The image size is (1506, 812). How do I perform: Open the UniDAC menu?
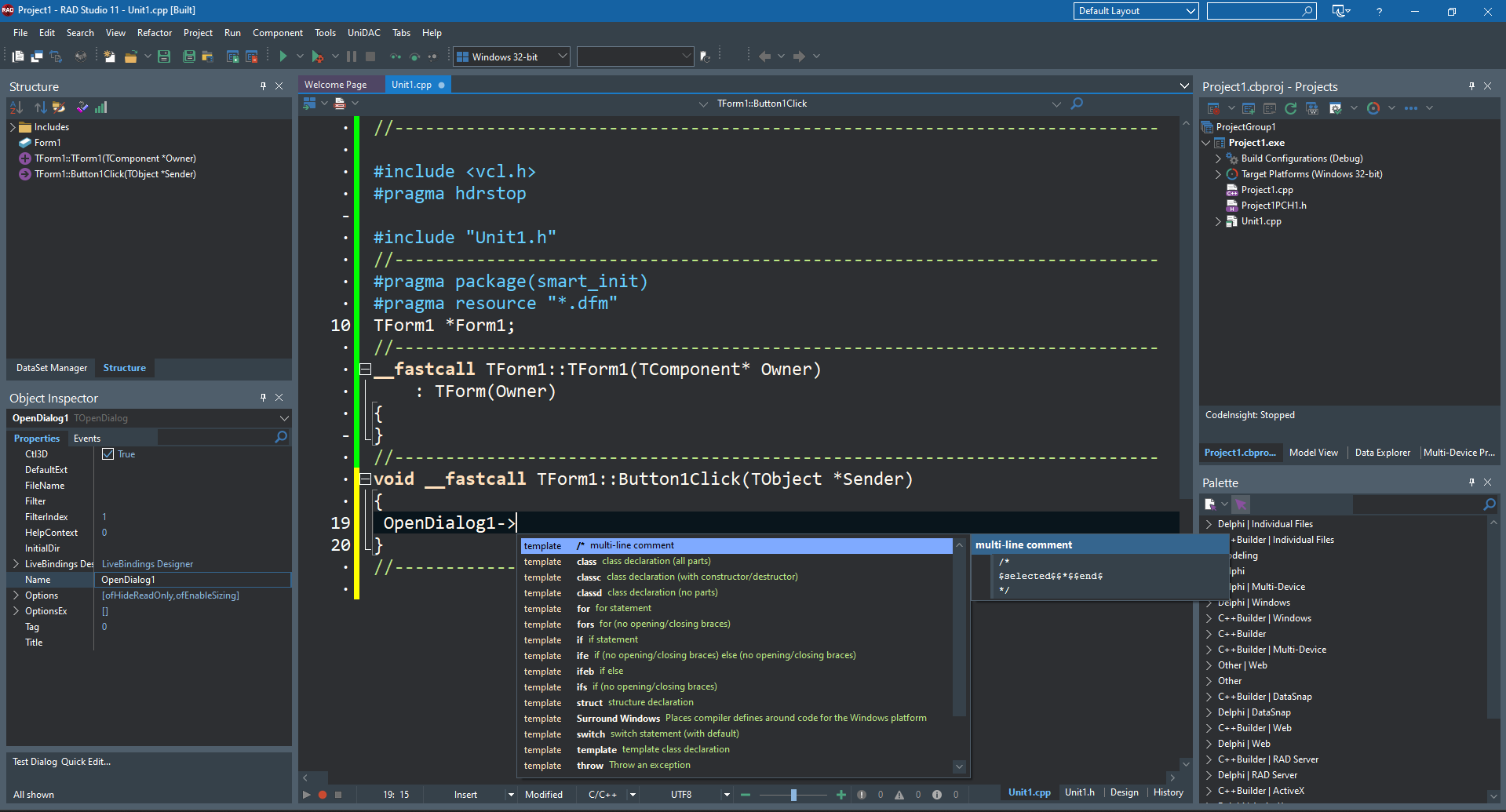[x=364, y=33]
